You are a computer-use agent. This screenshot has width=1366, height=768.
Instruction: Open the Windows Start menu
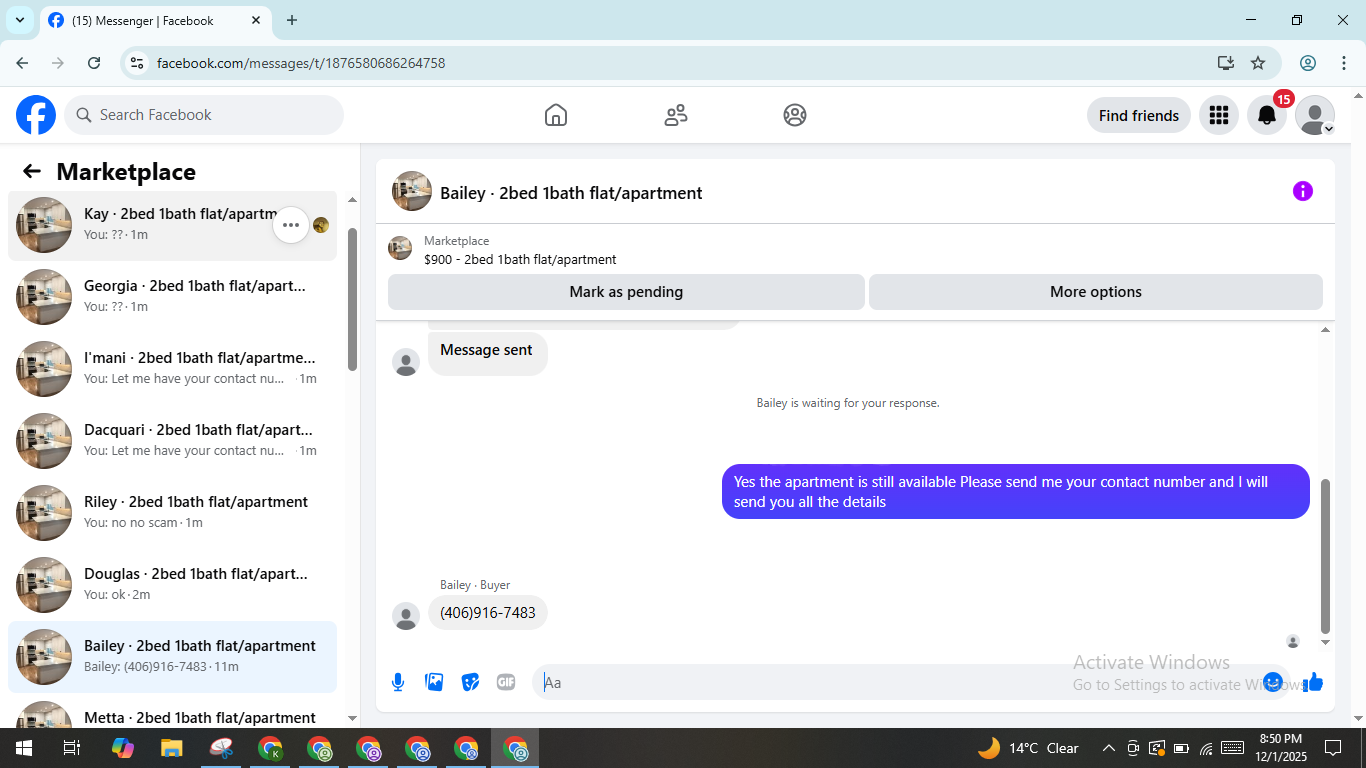point(23,748)
